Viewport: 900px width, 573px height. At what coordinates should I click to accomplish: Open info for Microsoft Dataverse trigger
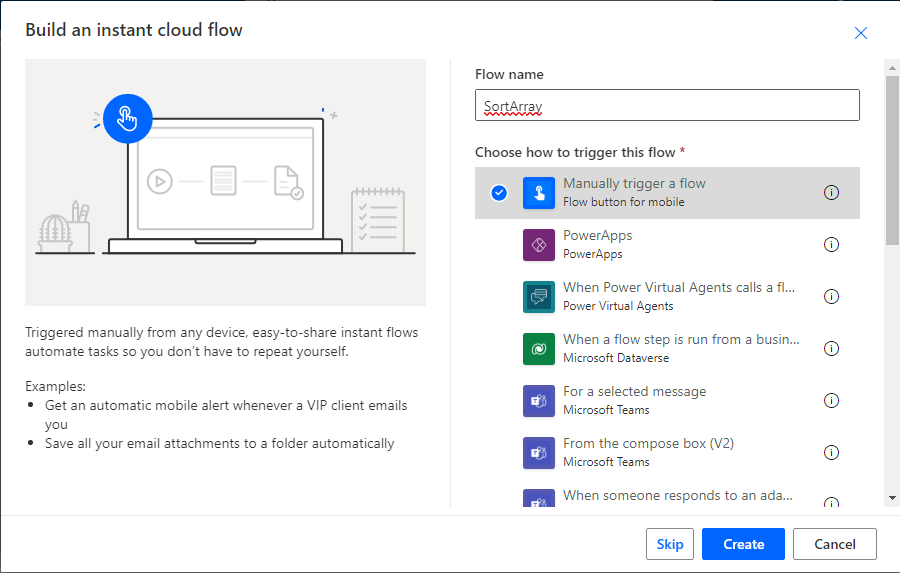click(831, 349)
